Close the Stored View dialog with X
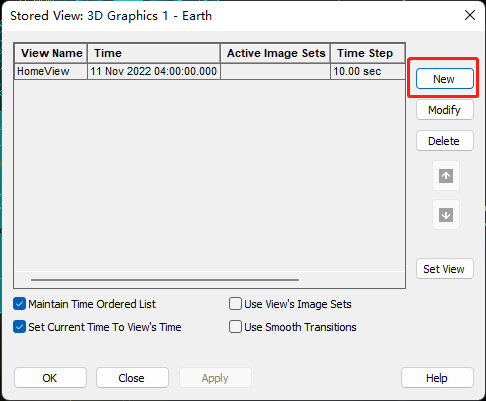This screenshot has height=401, width=486. point(470,15)
